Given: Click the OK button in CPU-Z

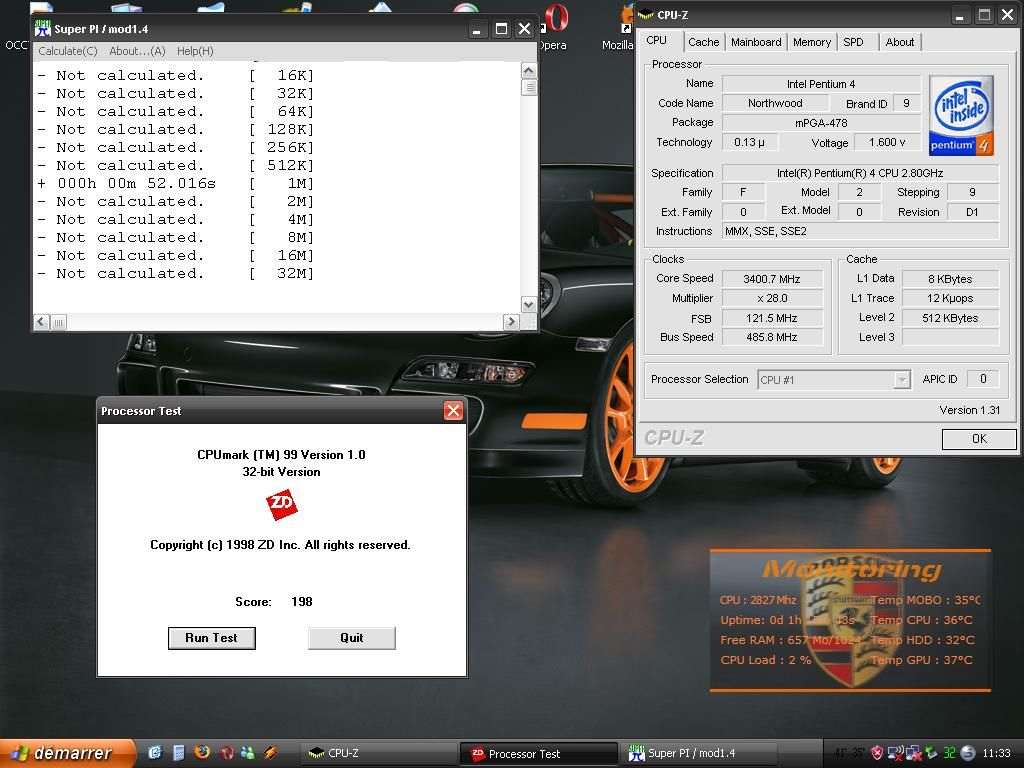Looking at the screenshot, I should tap(979, 439).
